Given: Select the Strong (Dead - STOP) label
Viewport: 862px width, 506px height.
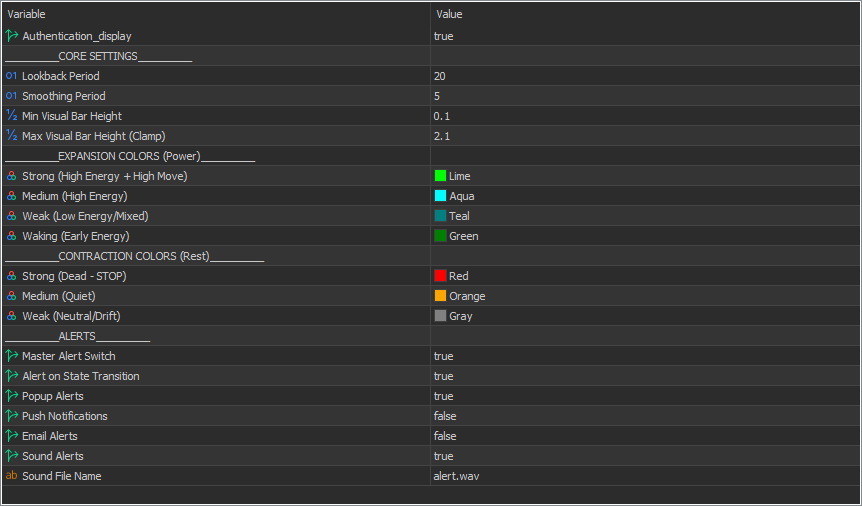Looking at the screenshot, I should click(x=74, y=276).
